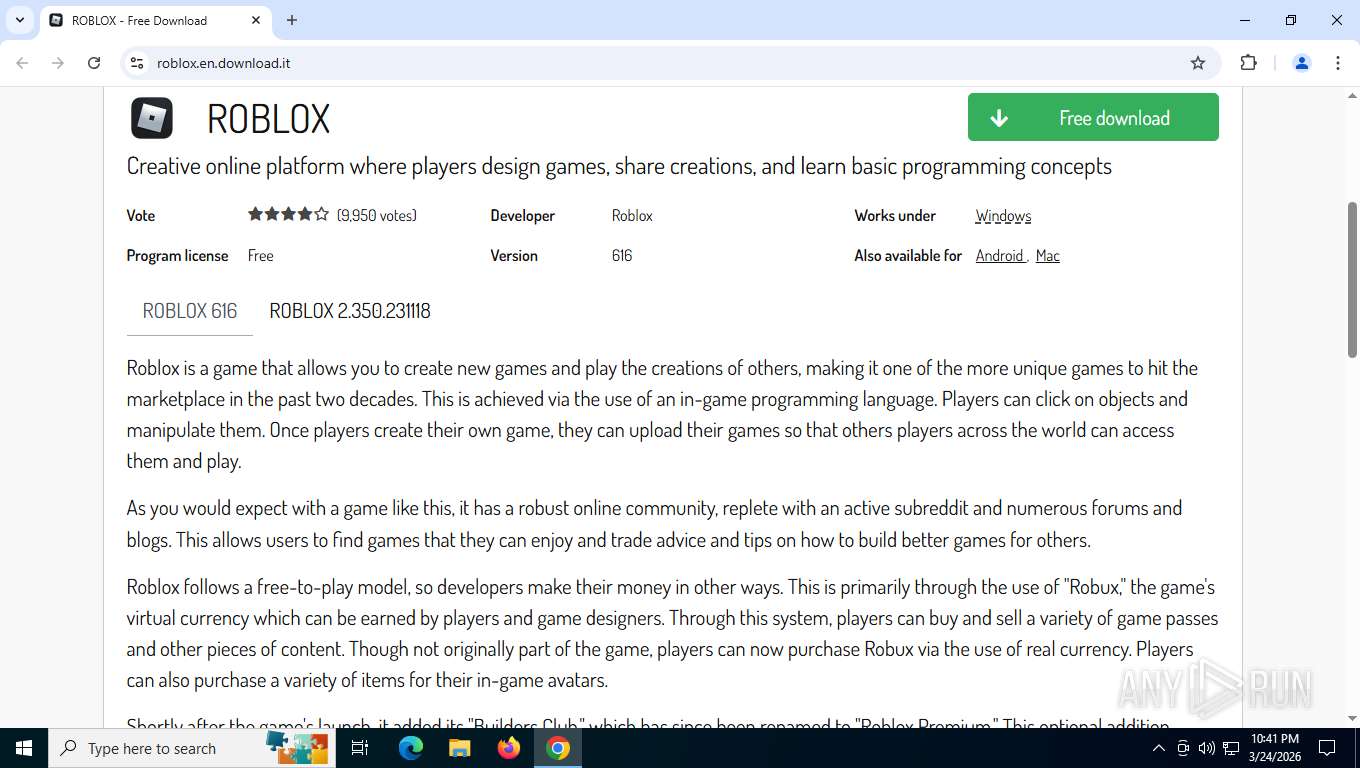Click the ROBLOX page heading
This screenshot has height=768, width=1360.
click(x=268, y=118)
